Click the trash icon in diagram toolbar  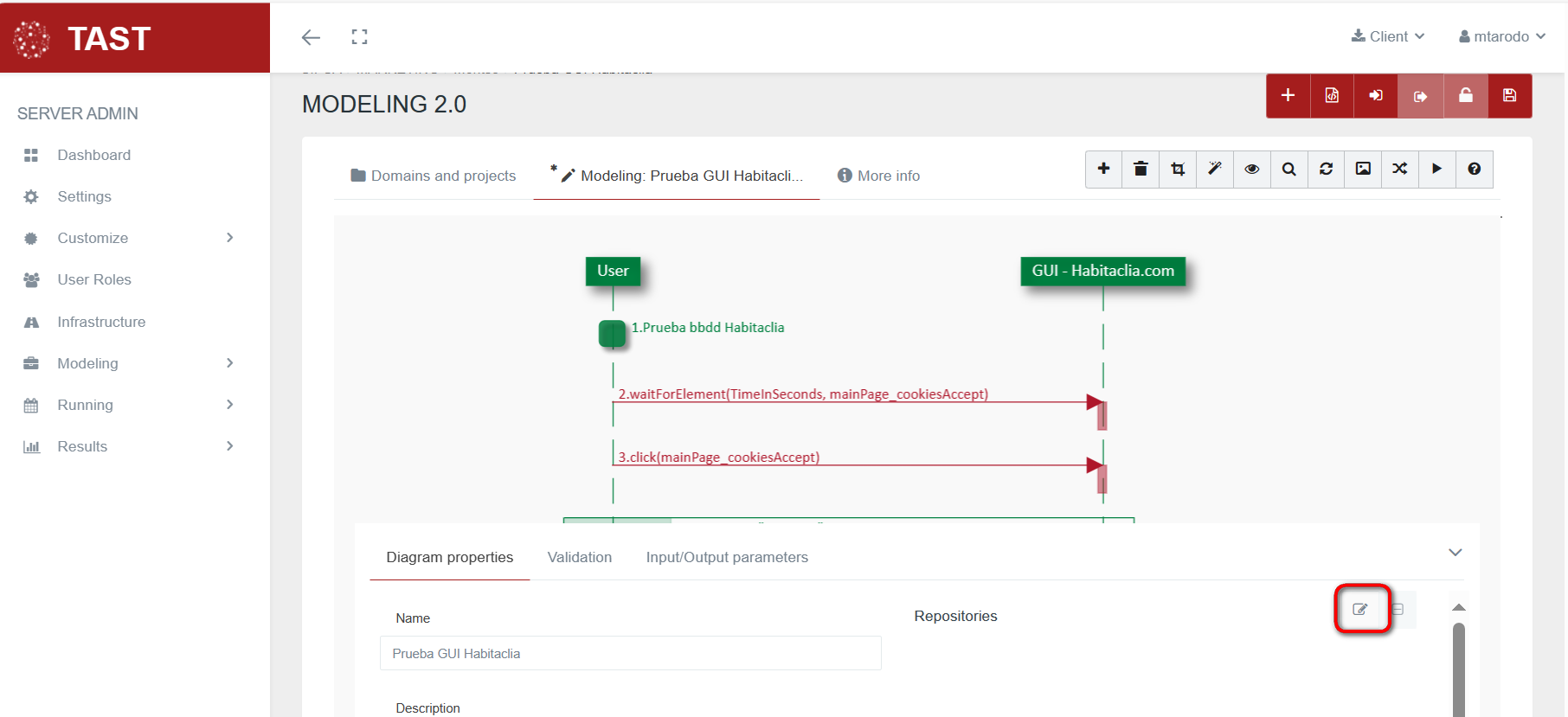[1141, 170]
